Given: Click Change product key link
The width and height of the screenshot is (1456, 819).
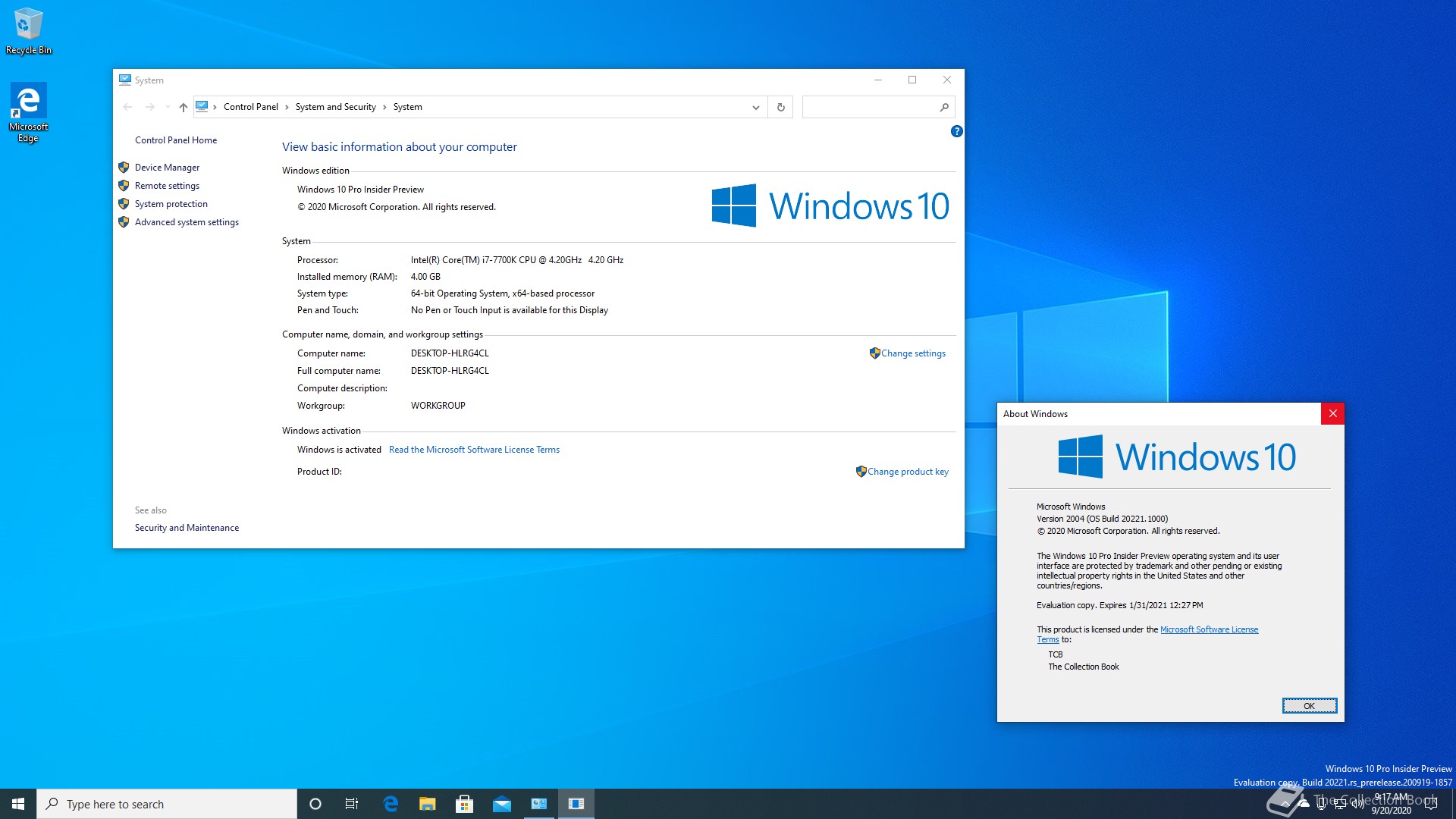Looking at the screenshot, I should [x=908, y=472].
